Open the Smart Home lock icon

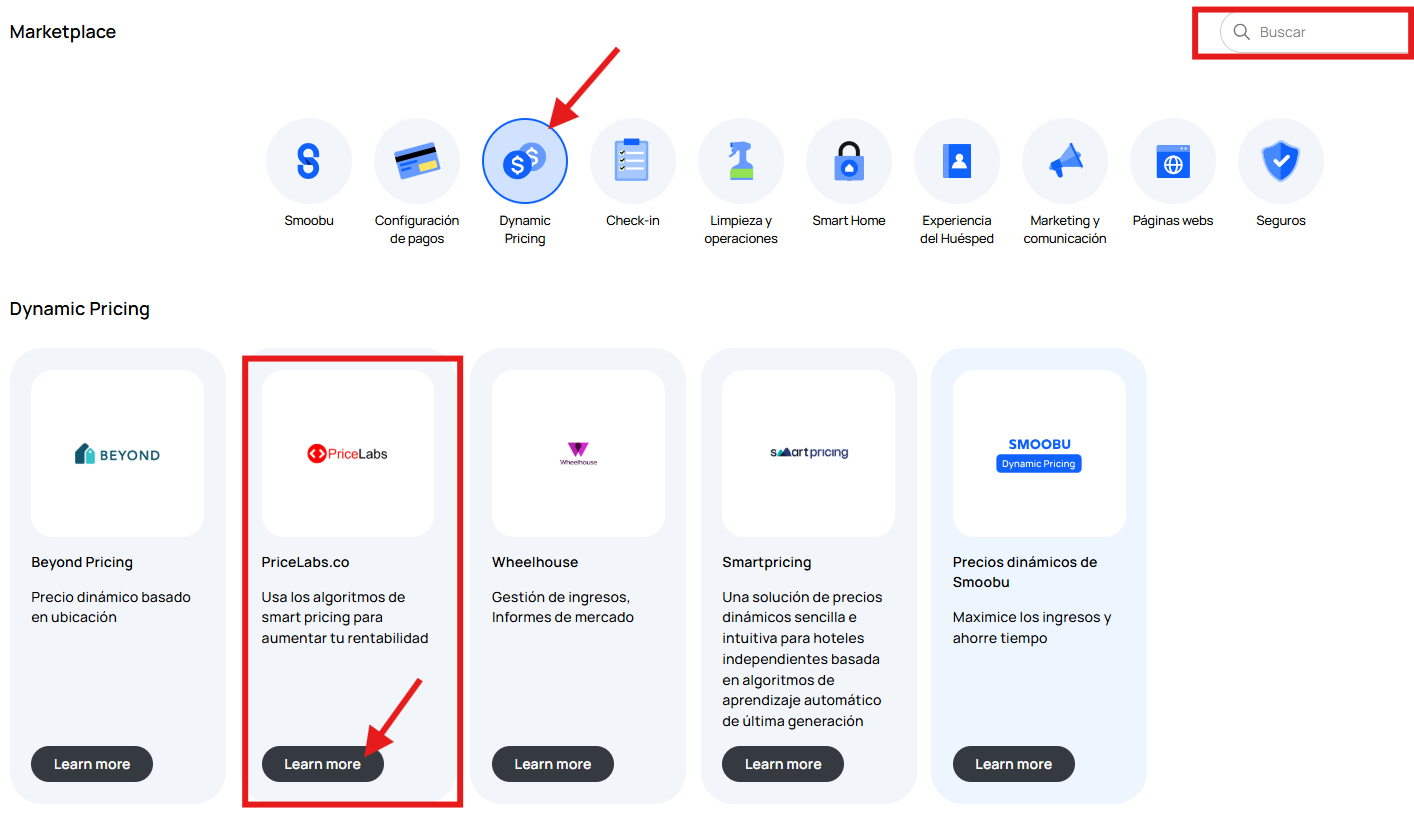(849, 161)
